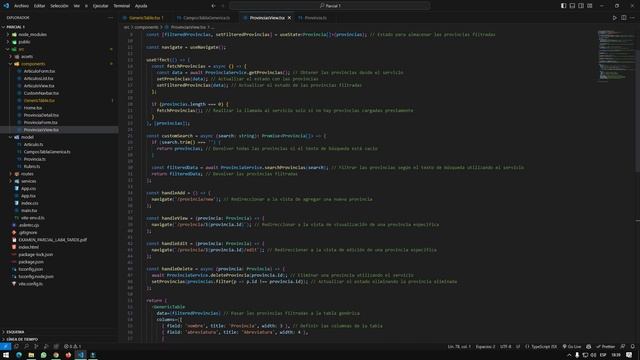The width and height of the screenshot is (640, 360).
Task: Open the Ejecutar menu
Action: [100, 6]
